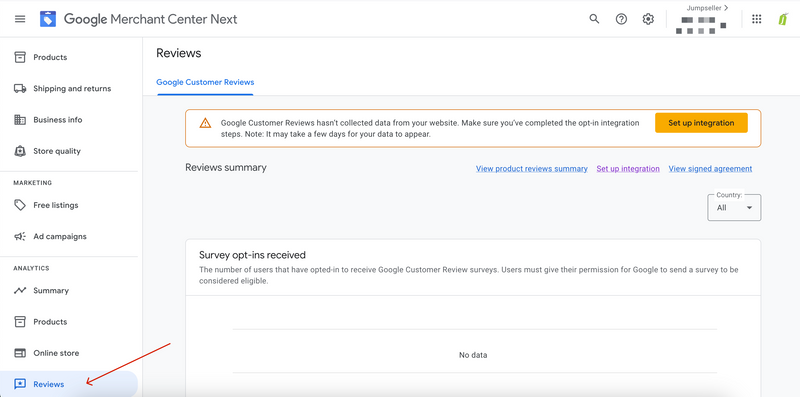Click the Shipping and returns truck icon
The width and height of the screenshot is (800, 397).
20,88
